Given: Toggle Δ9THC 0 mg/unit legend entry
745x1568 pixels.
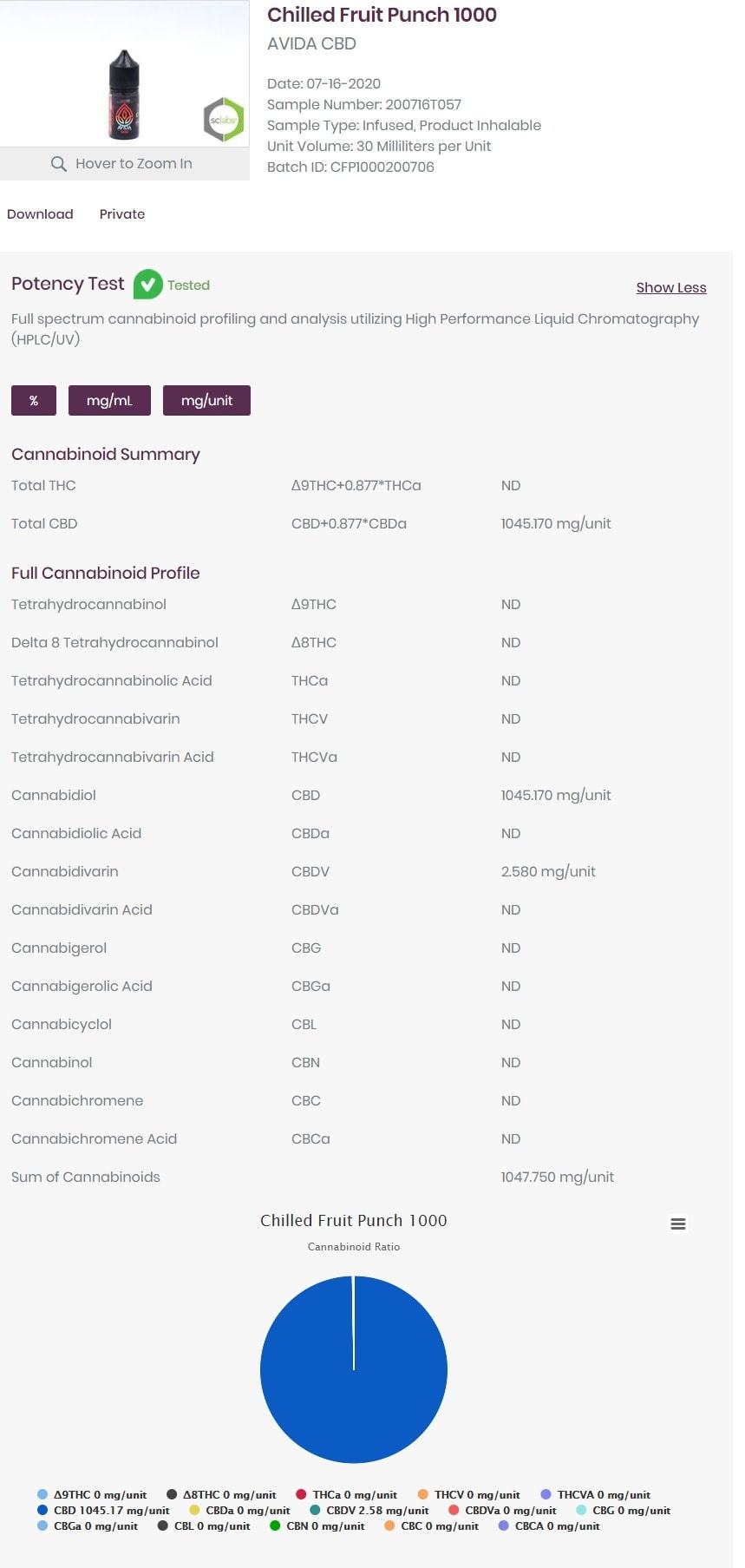Looking at the screenshot, I should click(92, 1494).
